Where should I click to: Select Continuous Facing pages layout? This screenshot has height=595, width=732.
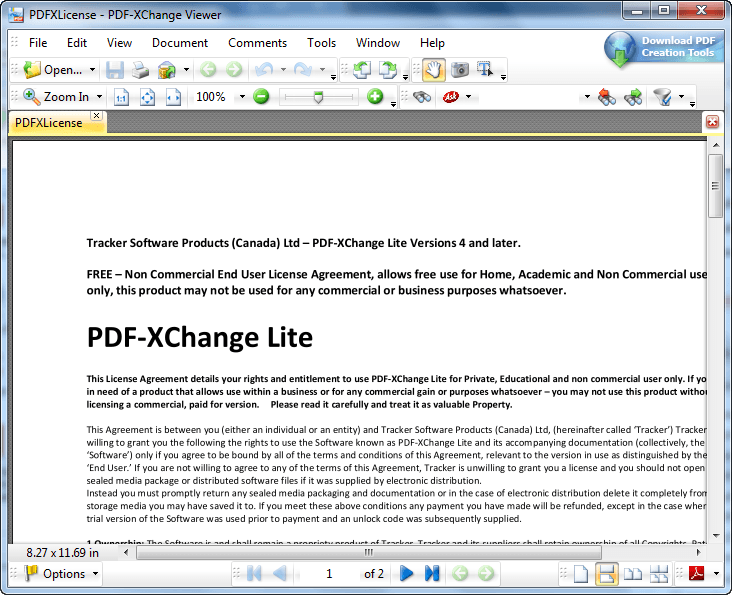tap(659, 574)
